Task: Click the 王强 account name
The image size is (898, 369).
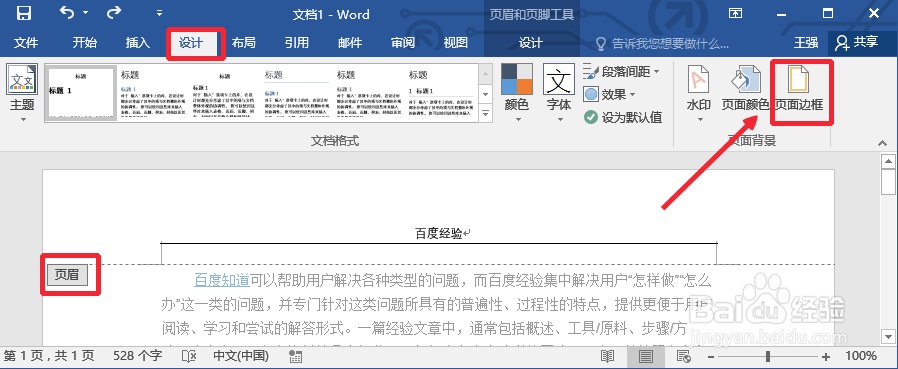Action: (x=806, y=43)
